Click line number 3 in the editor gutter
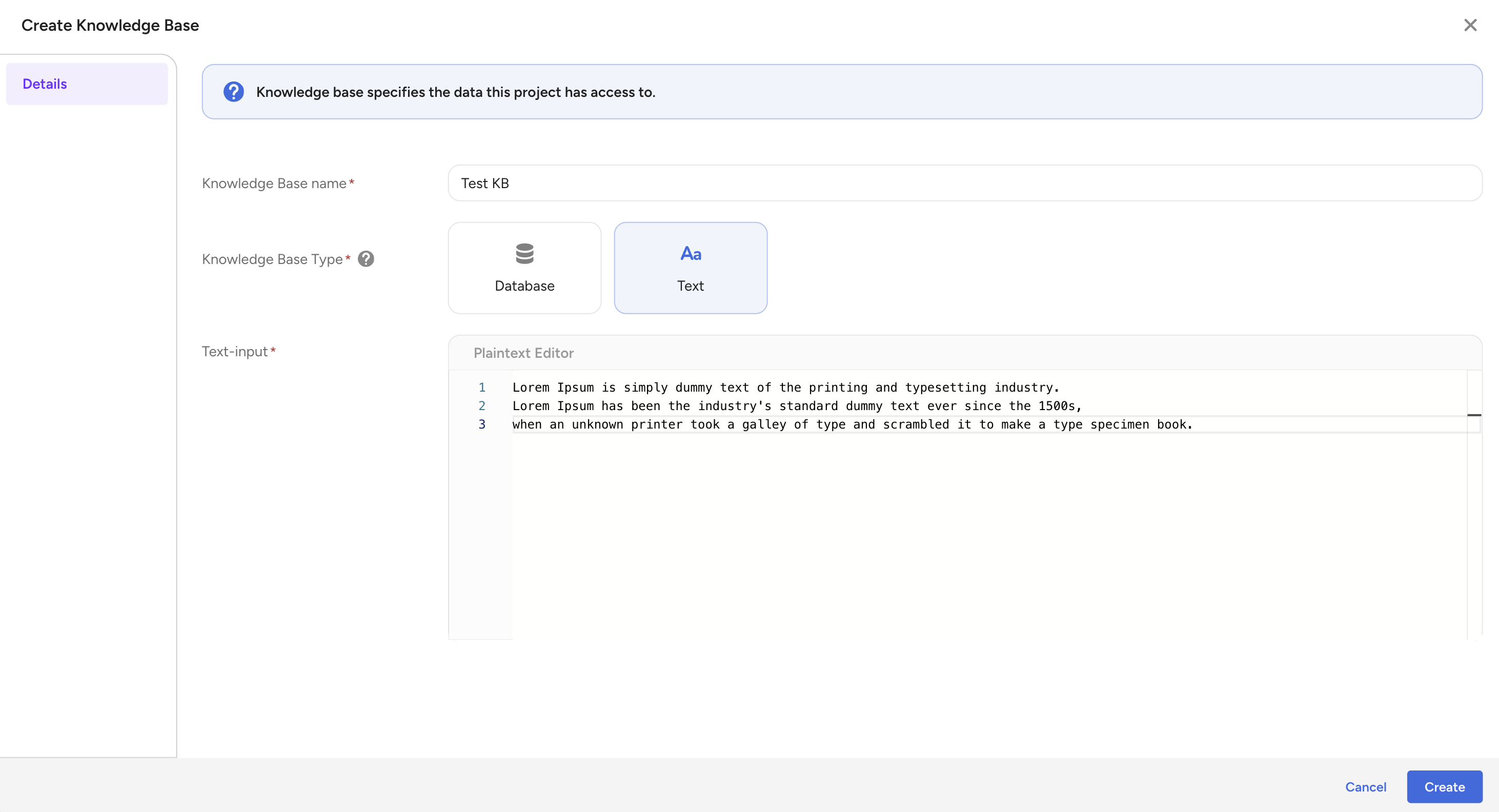1499x812 pixels. coord(482,424)
